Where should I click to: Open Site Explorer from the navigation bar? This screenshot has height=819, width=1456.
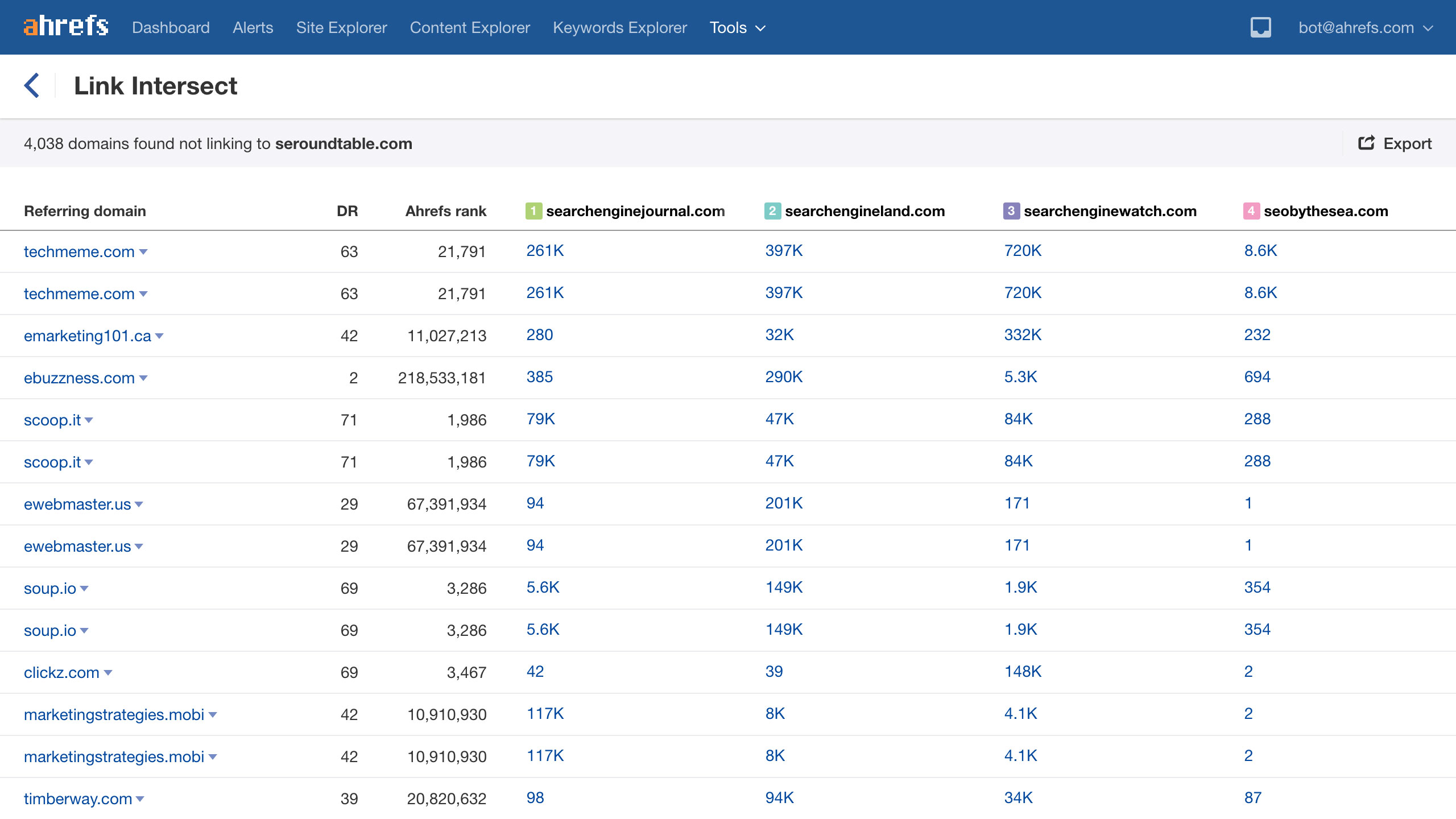pos(341,27)
